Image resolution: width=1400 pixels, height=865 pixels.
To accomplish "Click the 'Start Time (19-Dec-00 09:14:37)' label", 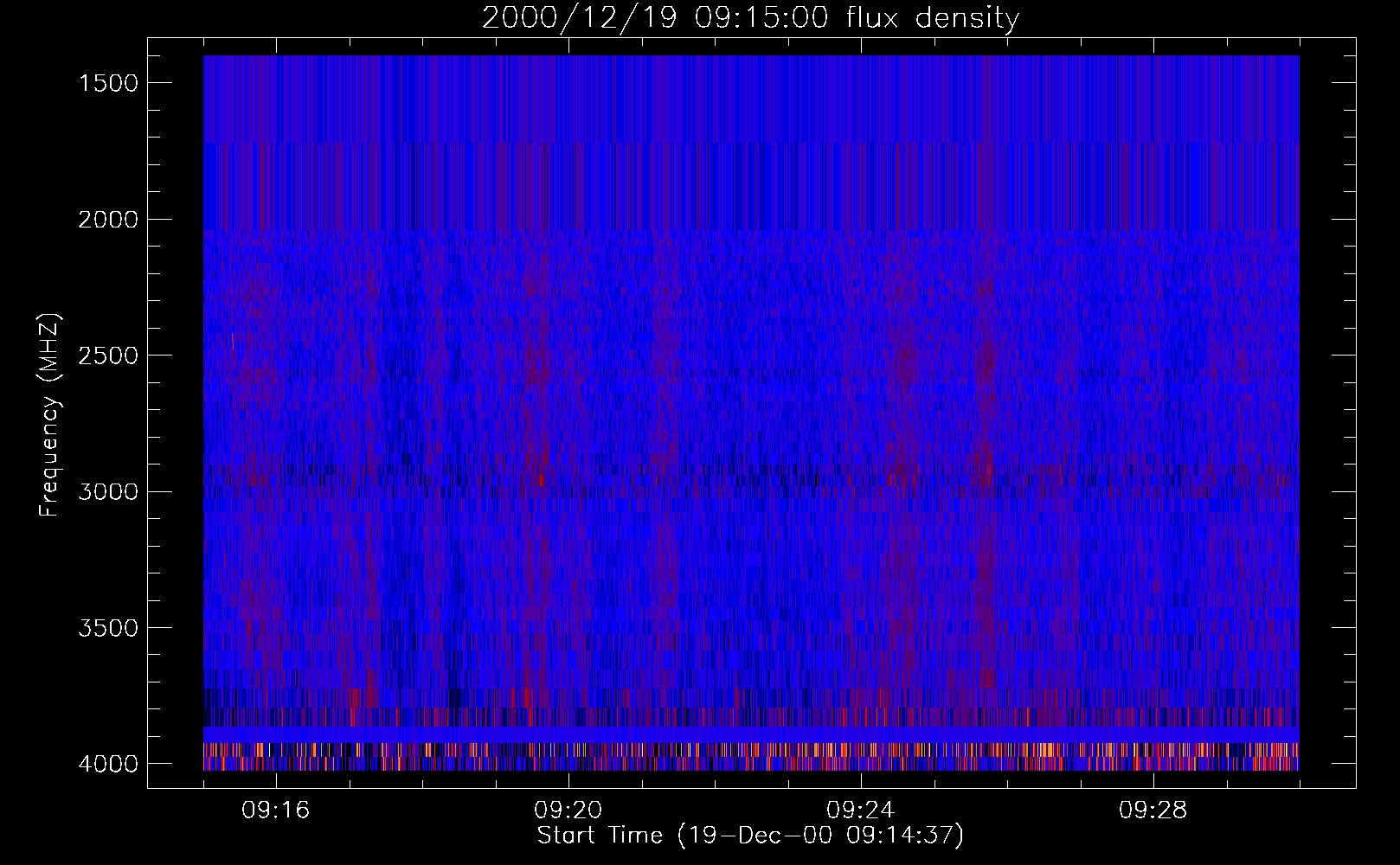I will pos(750,836).
